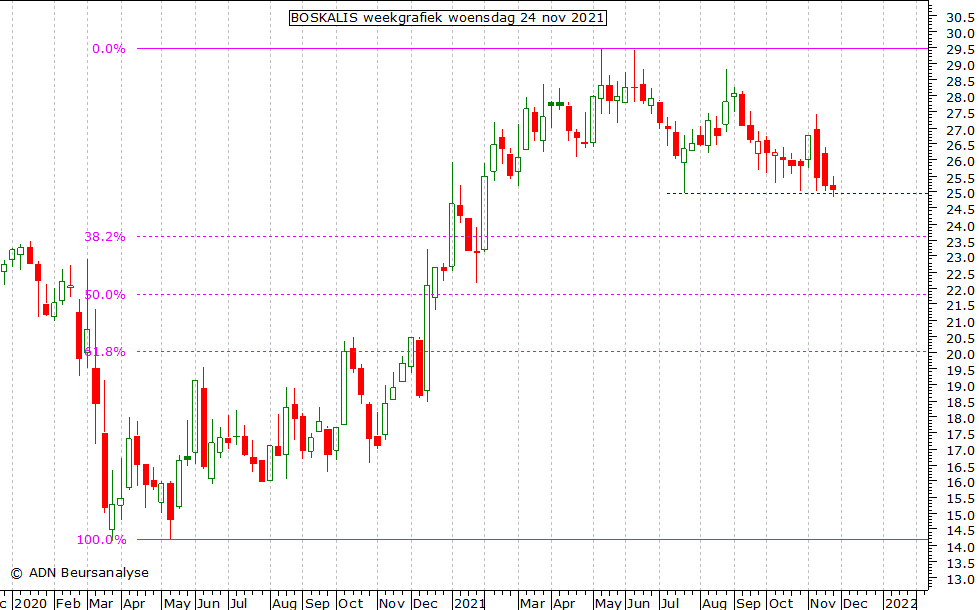Click the Jul label before 2021
The width and height of the screenshot is (979, 610).
[238, 603]
